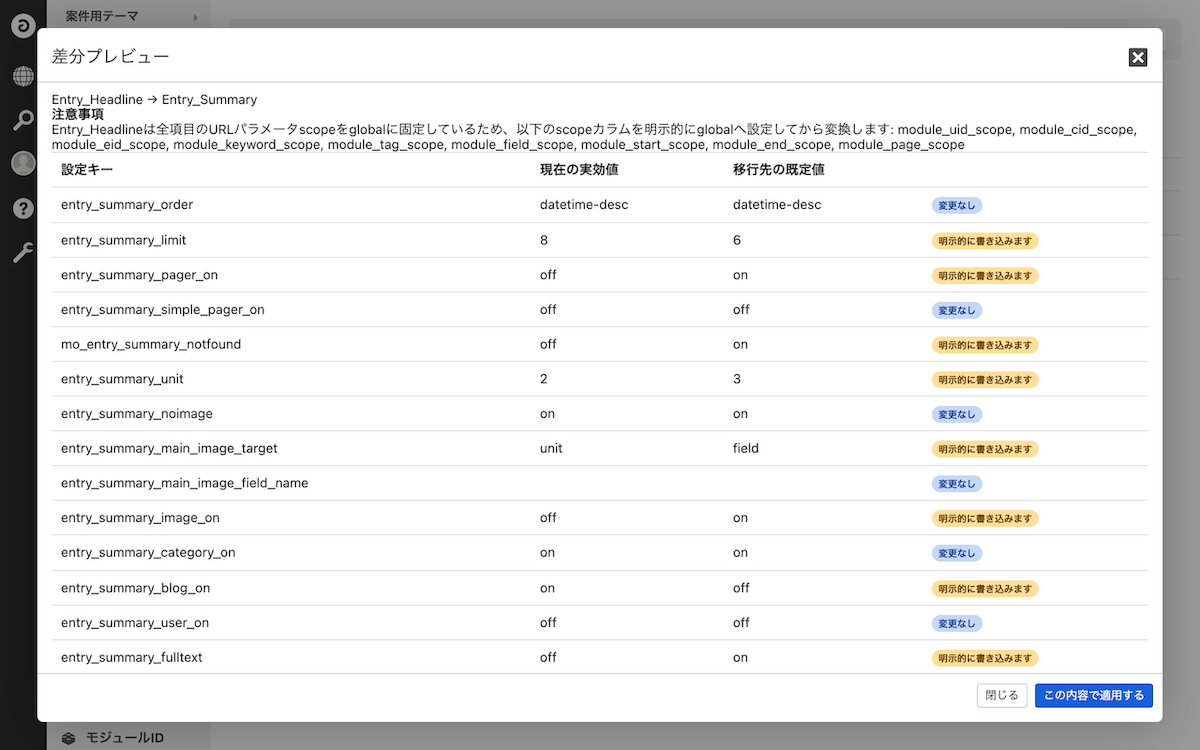The width and height of the screenshot is (1200, 750).
Task: Select the entry_summary_main_image_field_name key
Action: pyautogui.click(x=185, y=483)
